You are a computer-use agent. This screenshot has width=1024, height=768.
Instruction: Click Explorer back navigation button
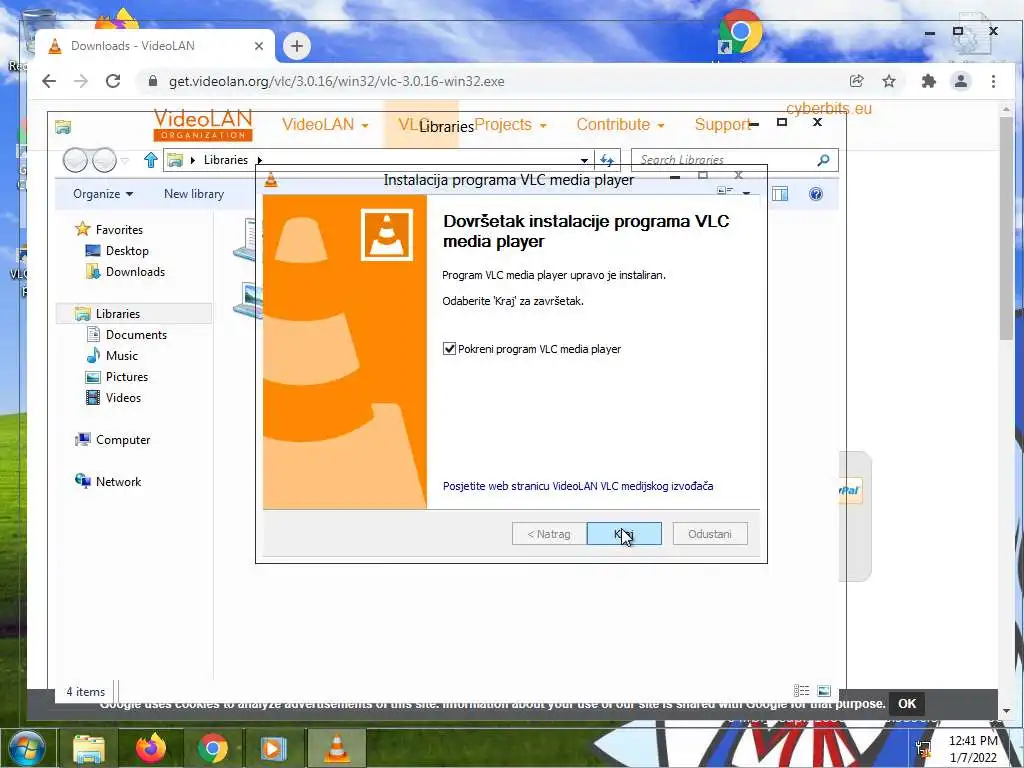[75, 160]
